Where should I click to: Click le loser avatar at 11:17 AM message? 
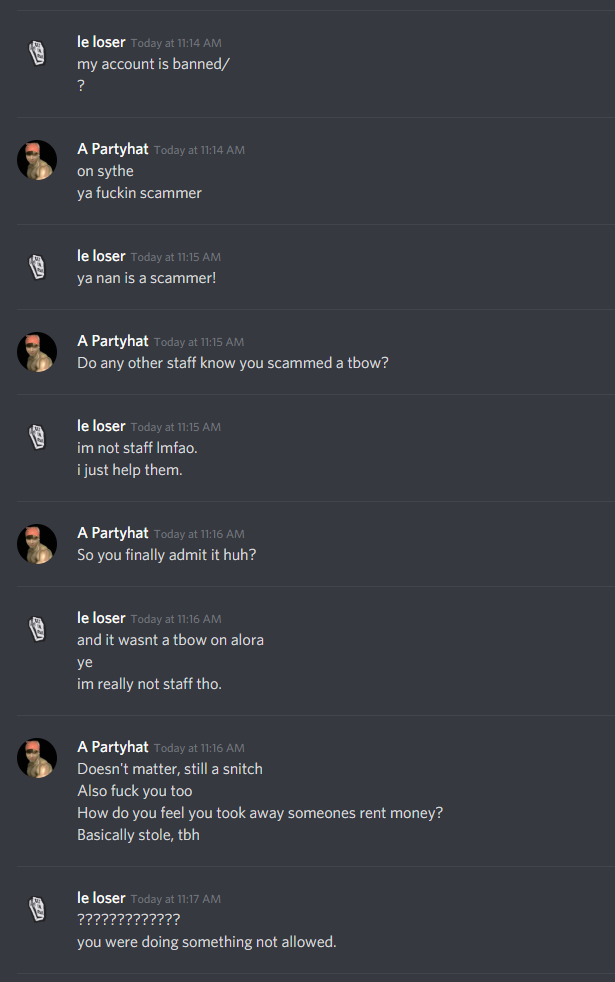click(37, 909)
